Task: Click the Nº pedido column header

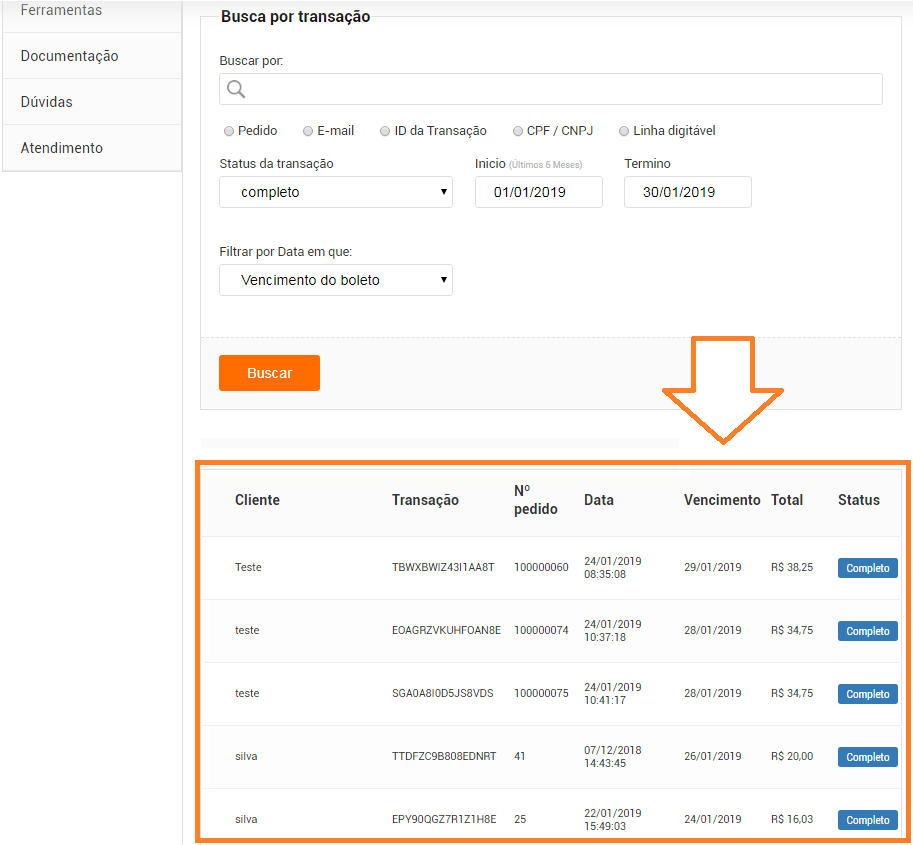Action: [x=536, y=500]
